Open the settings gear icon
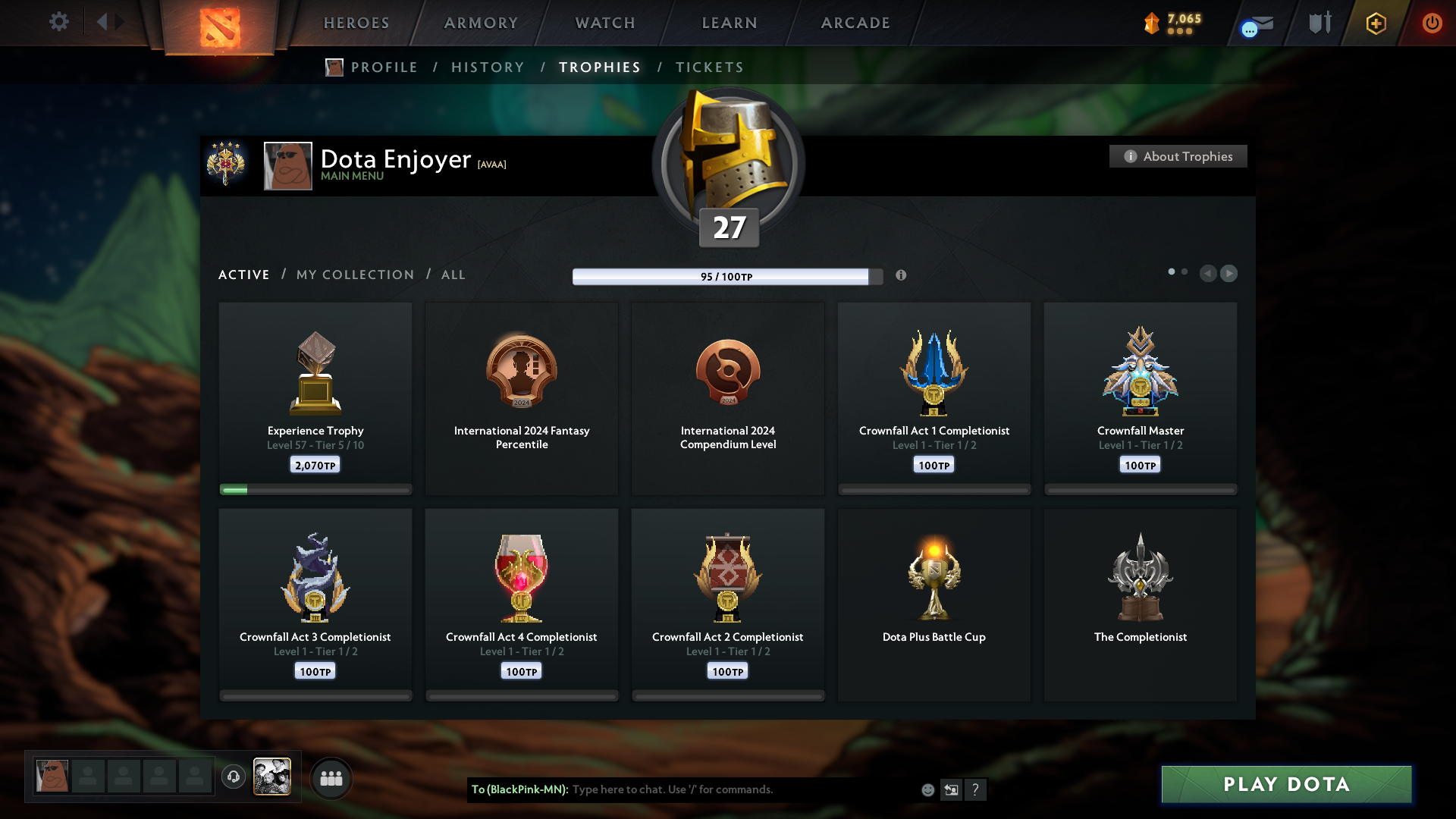The width and height of the screenshot is (1456, 819). (59, 22)
